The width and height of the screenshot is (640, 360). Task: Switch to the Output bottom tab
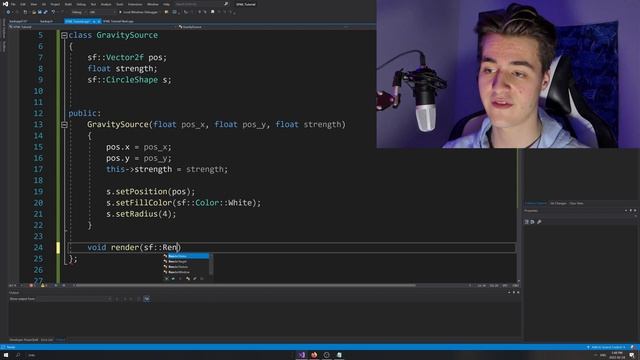point(60,340)
